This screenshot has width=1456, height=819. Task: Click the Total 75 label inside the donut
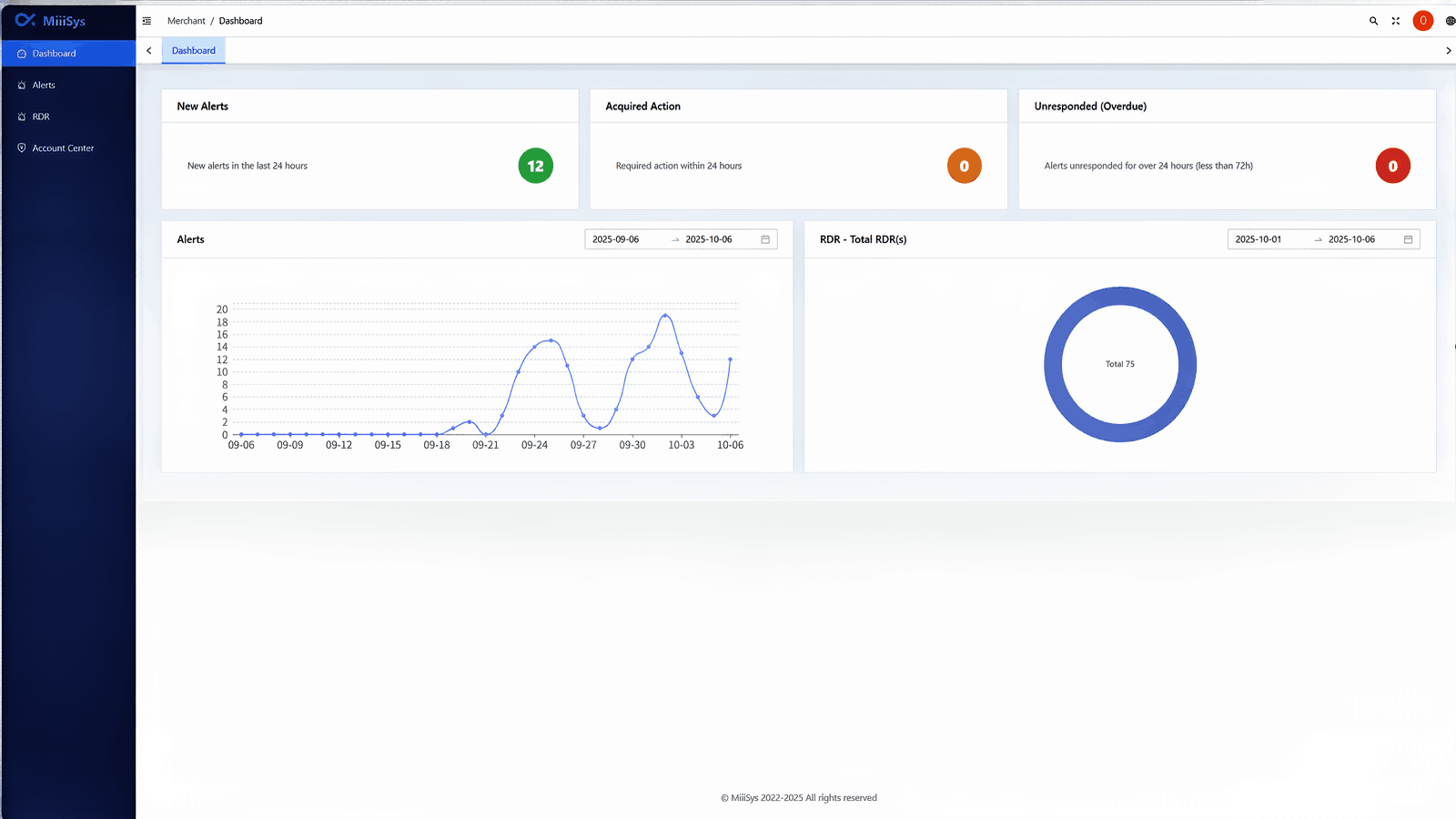(1120, 364)
